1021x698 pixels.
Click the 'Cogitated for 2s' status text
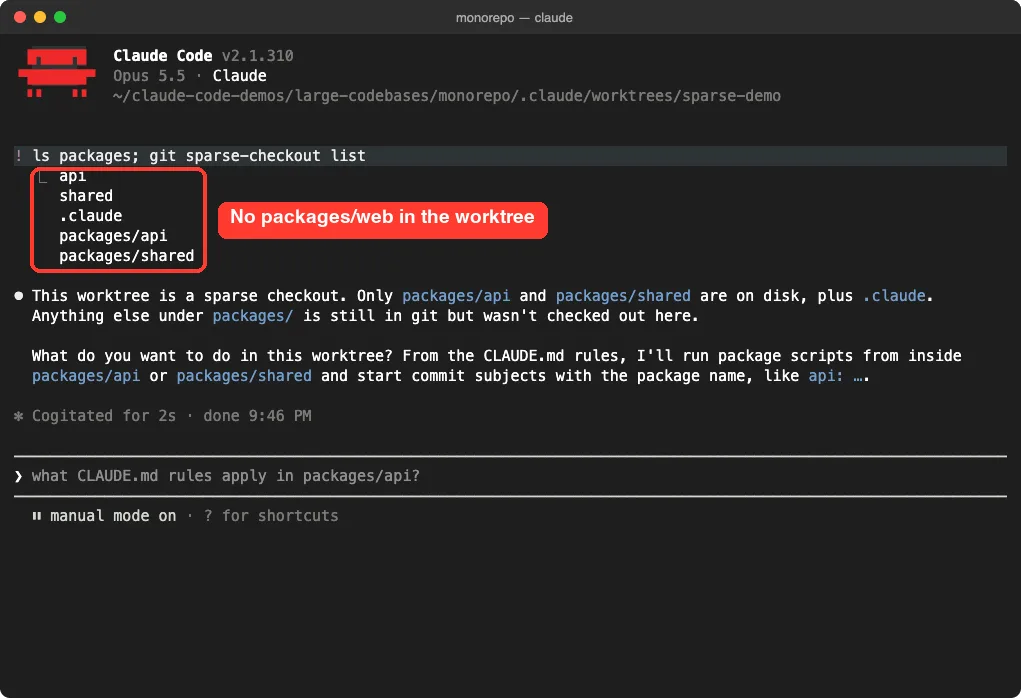tap(104, 416)
